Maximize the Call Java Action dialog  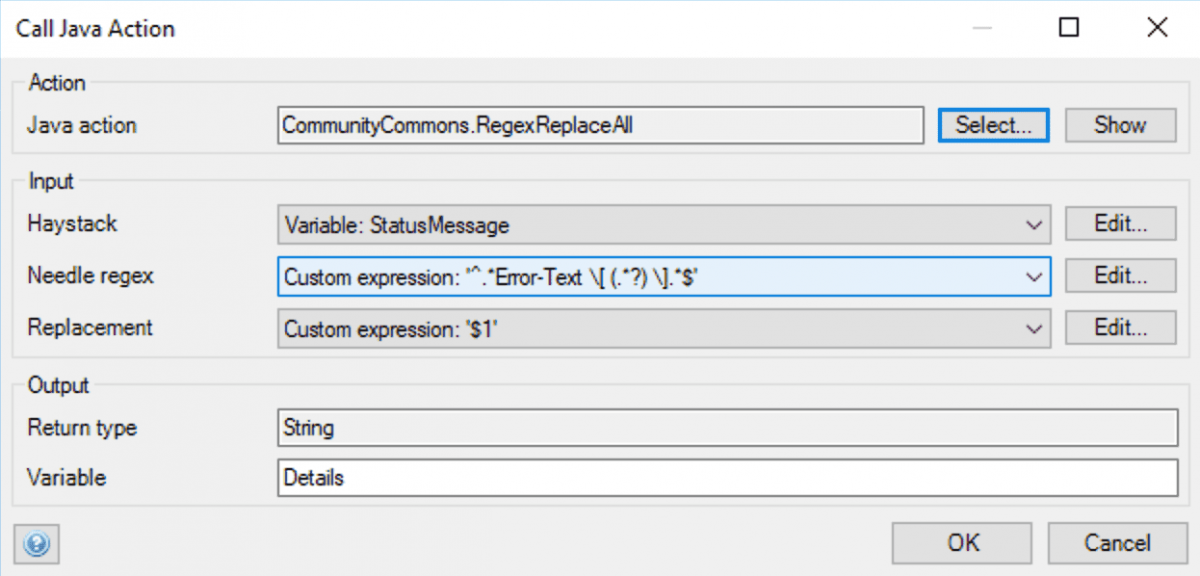[x=1068, y=28]
